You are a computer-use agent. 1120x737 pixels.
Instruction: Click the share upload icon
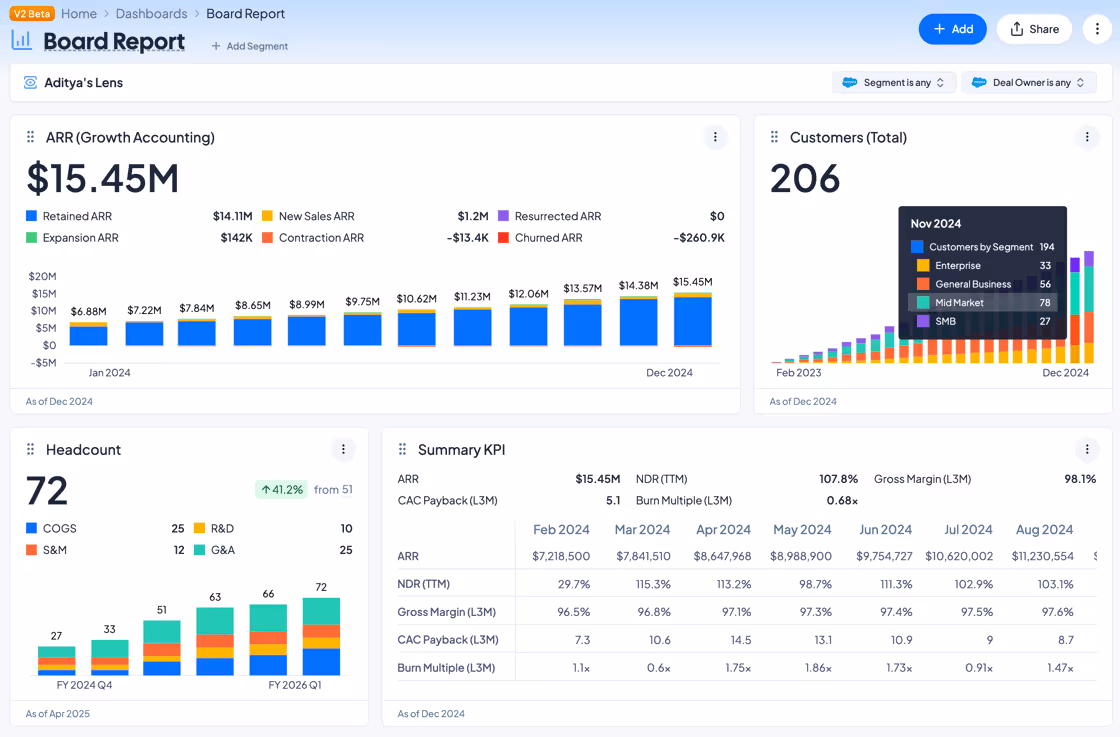tap(1016, 29)
